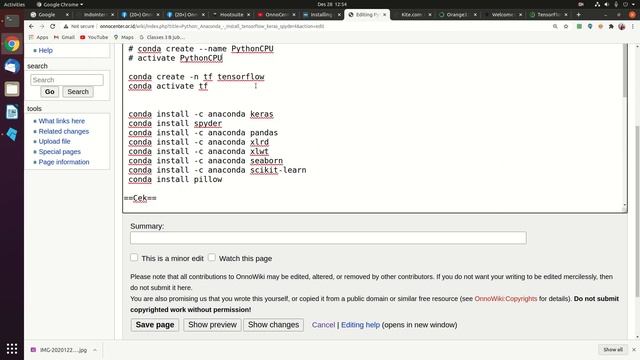Image resolution: width=640 pixels, height=360 pixels.
Task: Open the OnnoWiki:Copyrights link
Action: [506, 299]
